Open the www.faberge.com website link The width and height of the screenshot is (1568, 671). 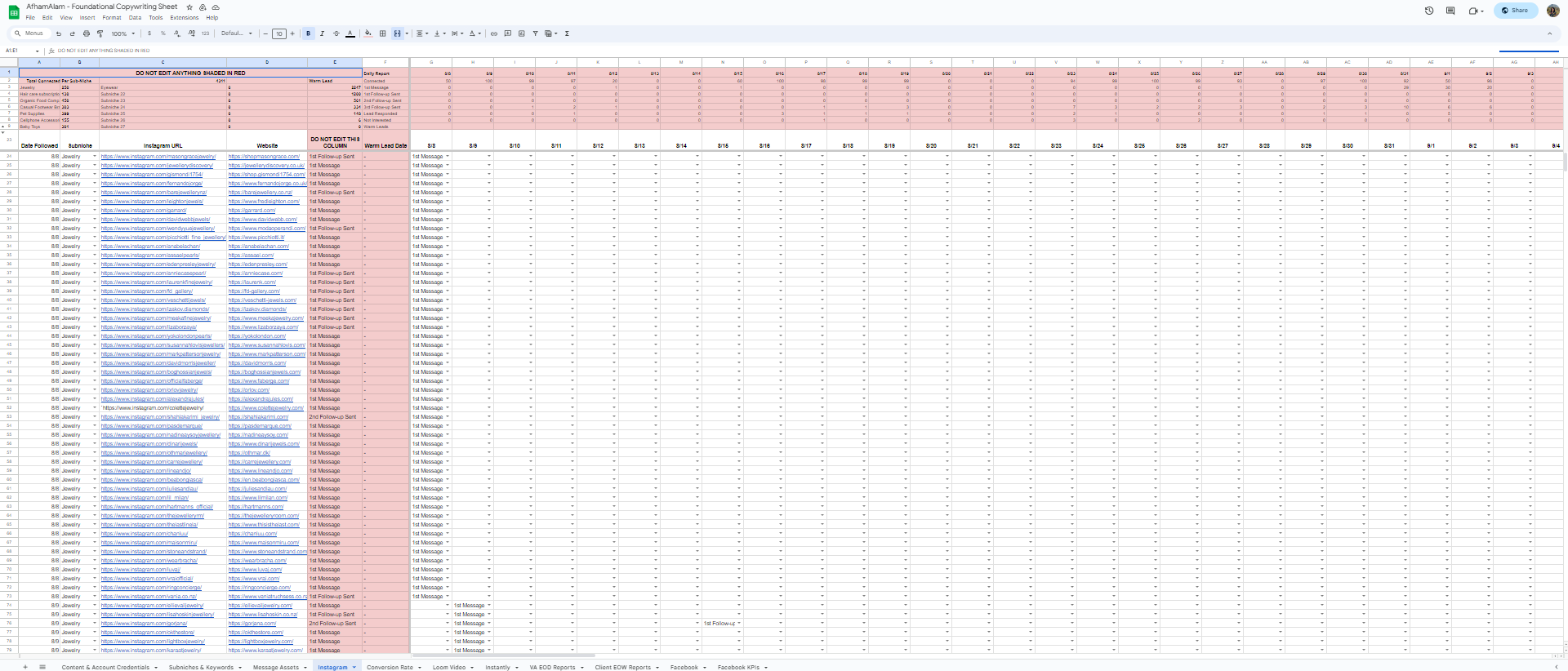click(x=259, y=381)
